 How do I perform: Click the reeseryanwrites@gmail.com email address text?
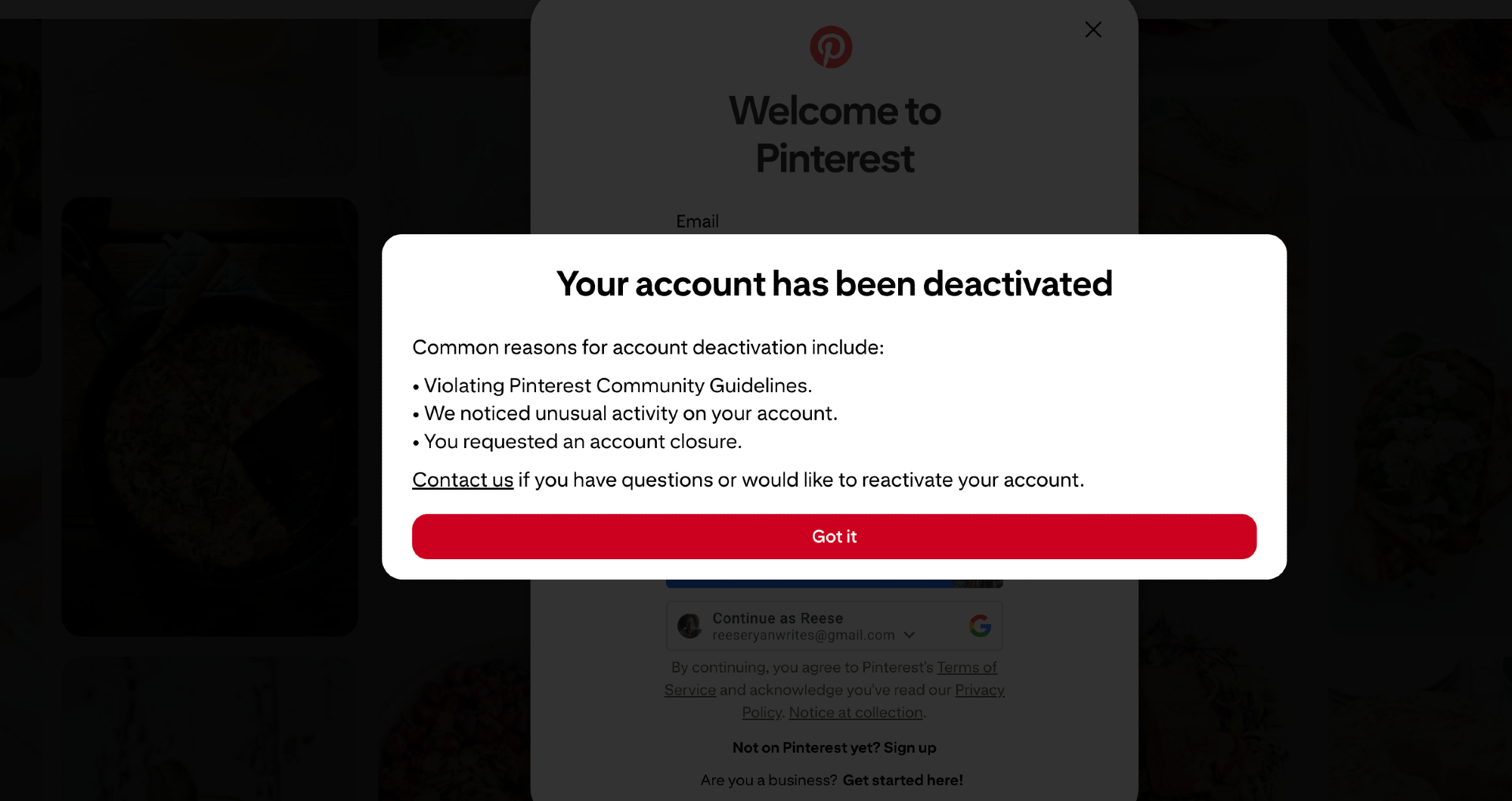click(803, 636)
